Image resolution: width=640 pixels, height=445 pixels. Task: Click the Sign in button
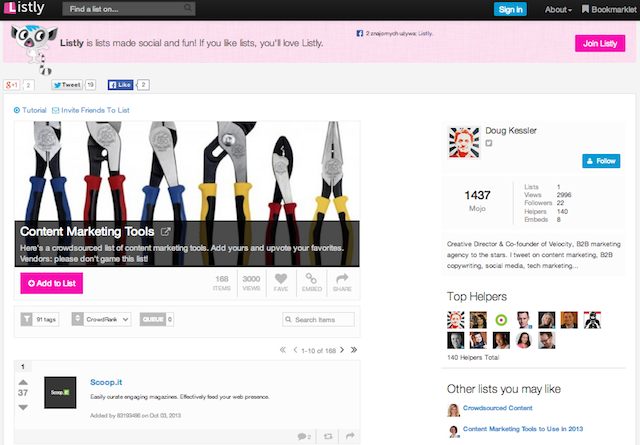coord(510,9)
